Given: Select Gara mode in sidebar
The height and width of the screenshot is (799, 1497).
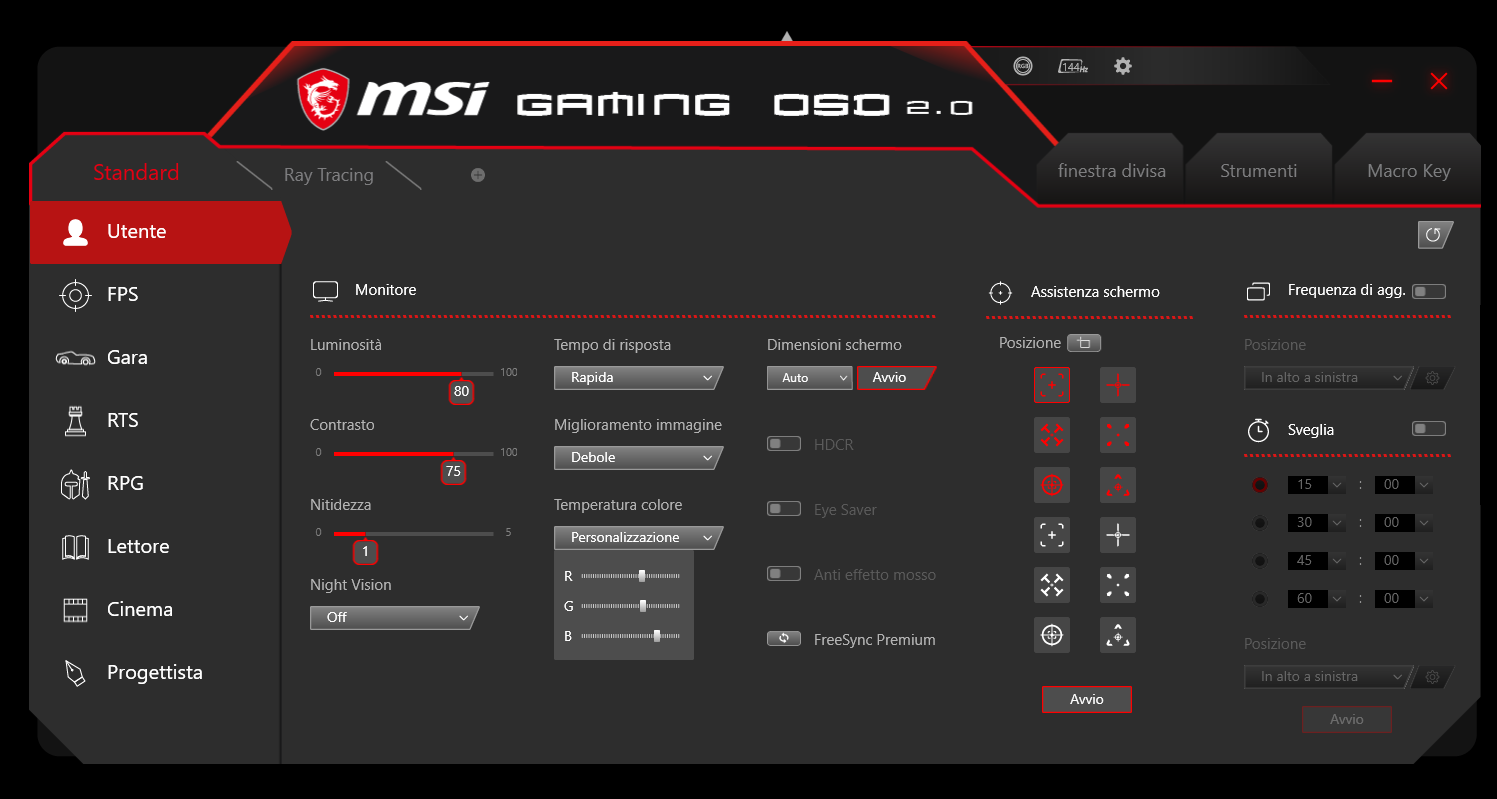Looking at the screenshot, I should [155, 358].
